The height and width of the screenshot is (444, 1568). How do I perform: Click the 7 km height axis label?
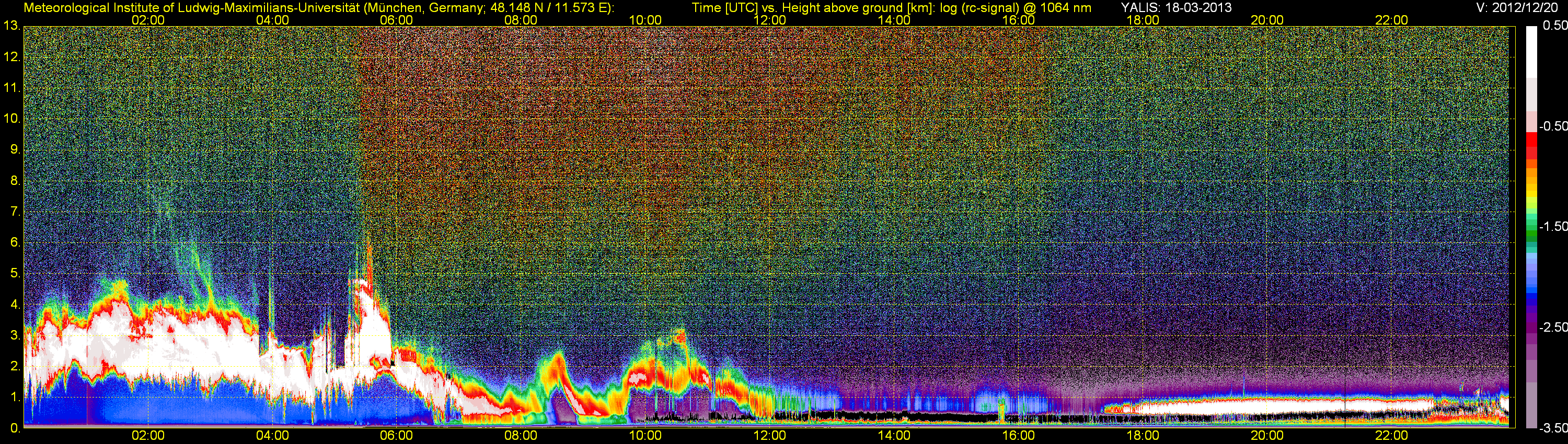[15, 212]
